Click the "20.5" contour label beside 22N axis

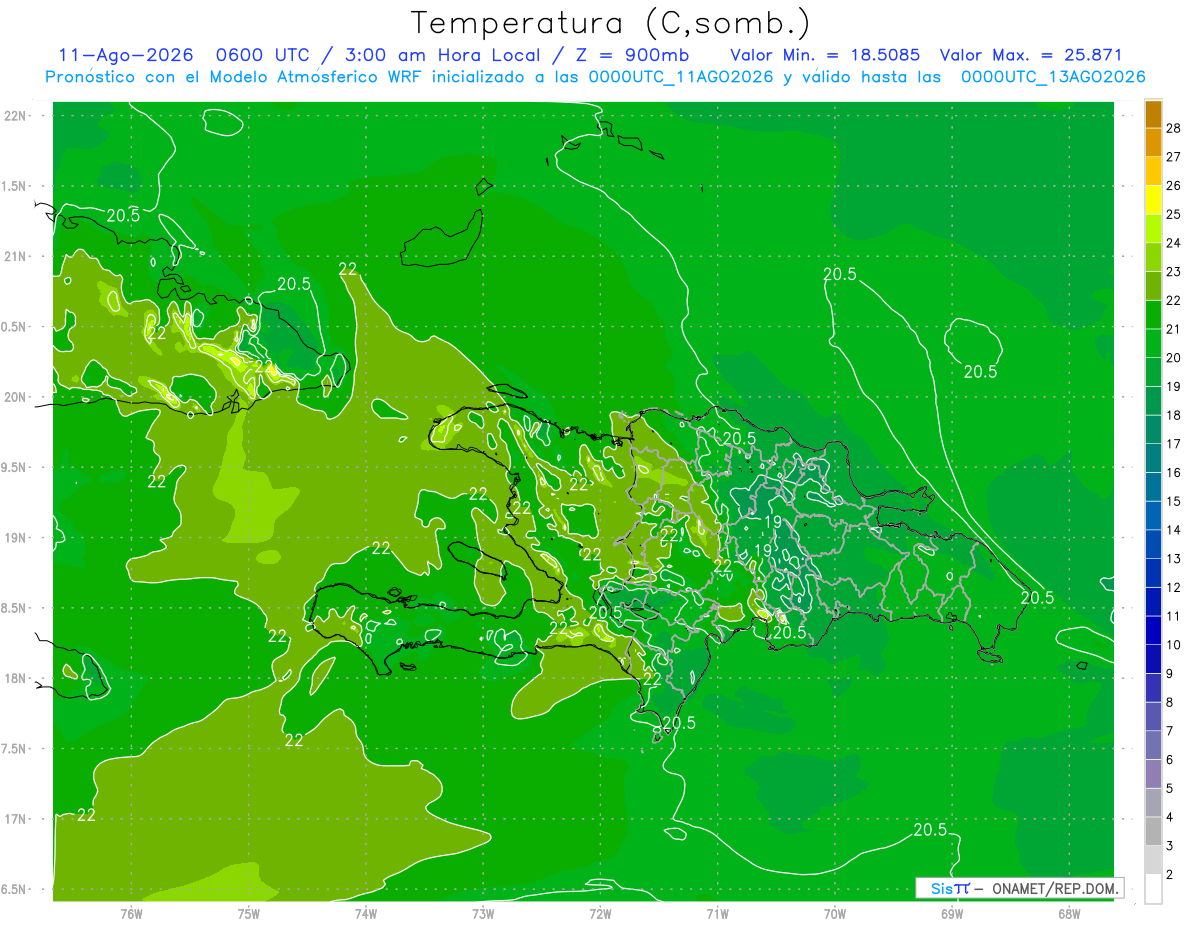pyautogui.click(x=123, y=215)
